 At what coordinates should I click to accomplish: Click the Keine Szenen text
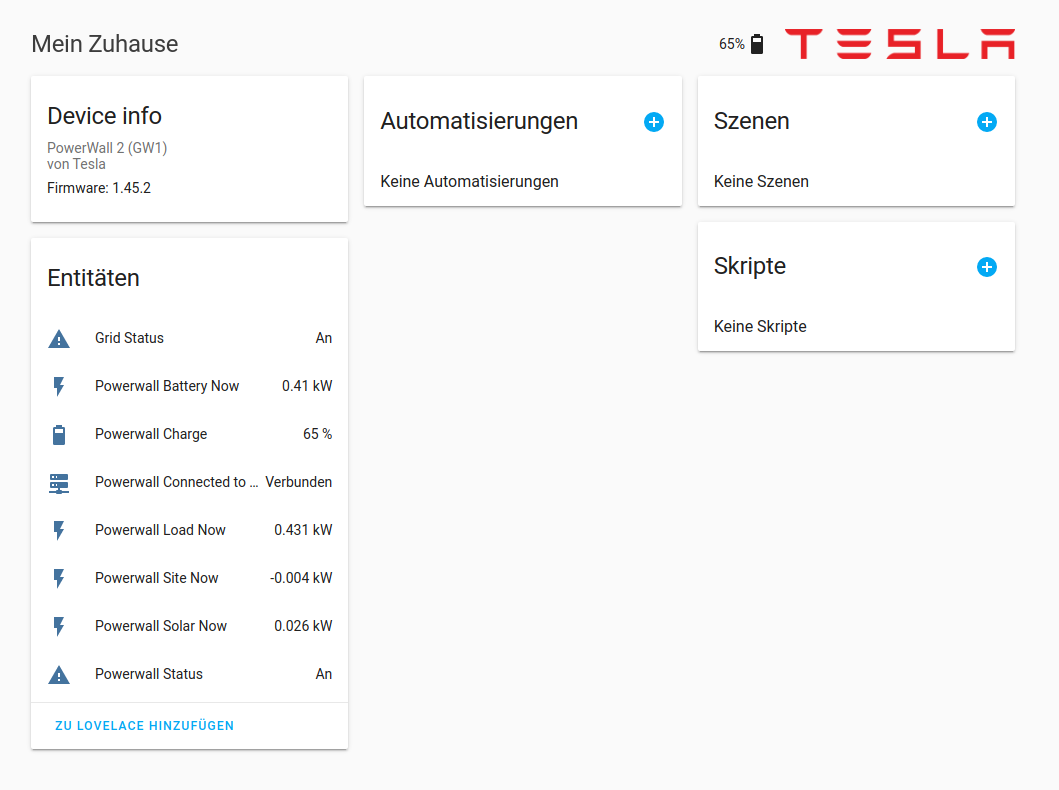(761, 182)
